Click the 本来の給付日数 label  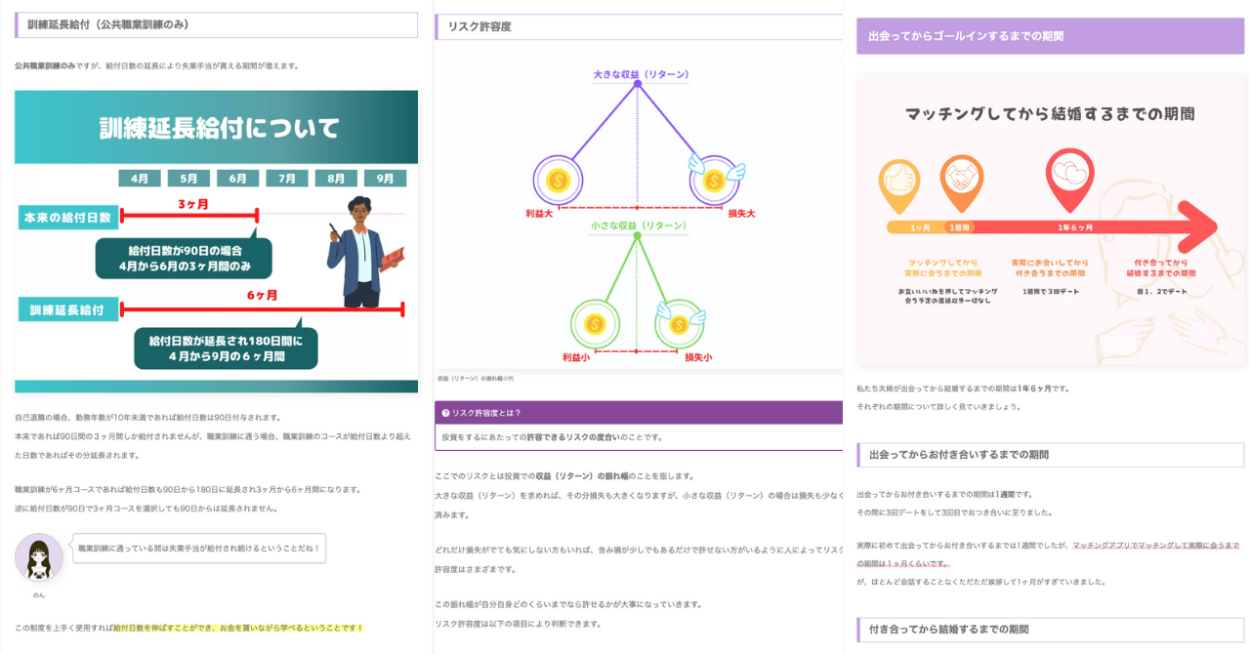pos(67,217)
